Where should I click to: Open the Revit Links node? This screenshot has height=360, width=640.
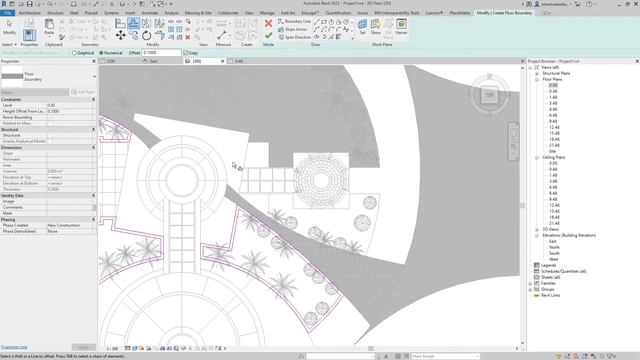(550, 296)
